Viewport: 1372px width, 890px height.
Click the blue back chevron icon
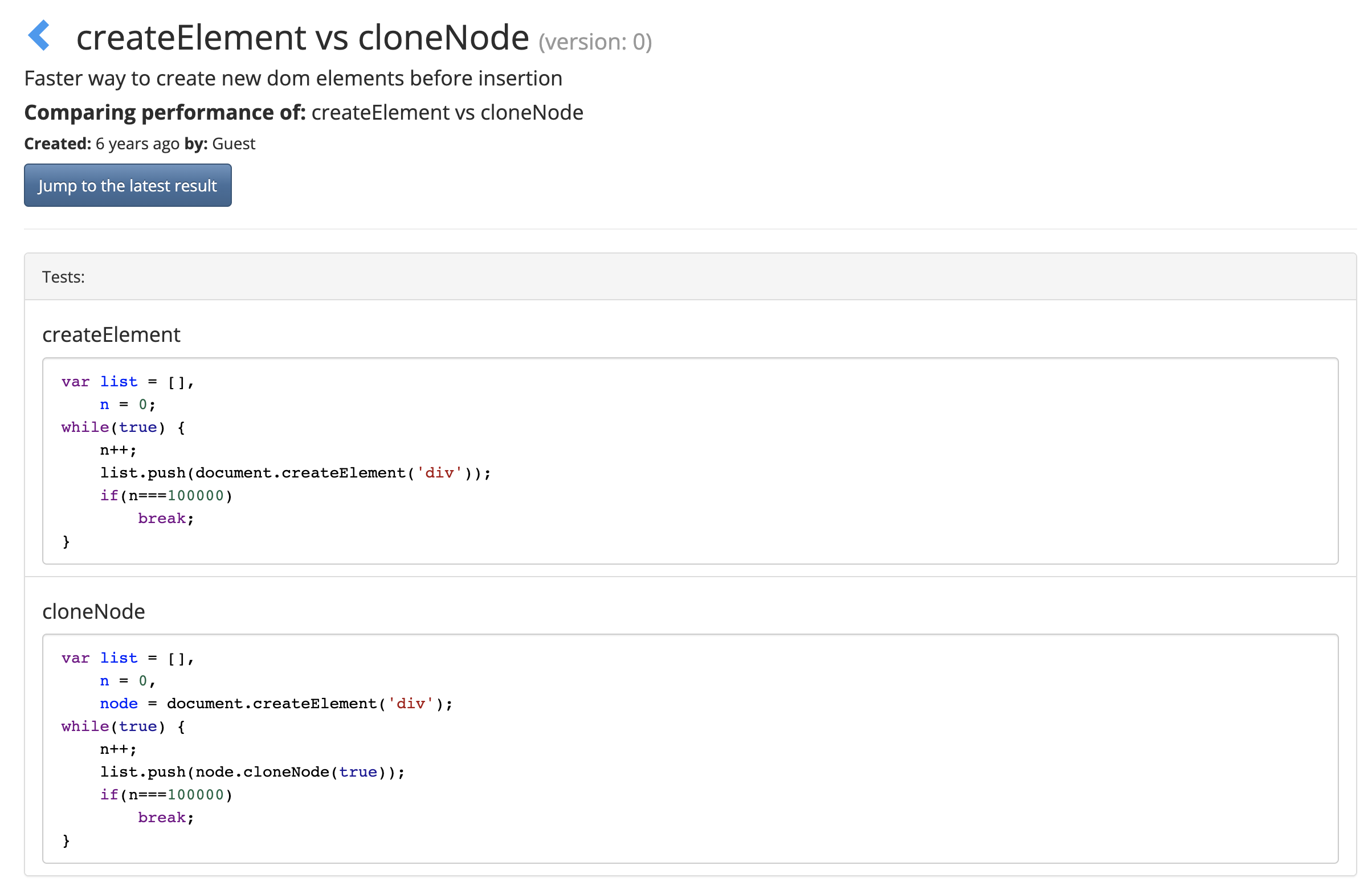tap(39, 36)
